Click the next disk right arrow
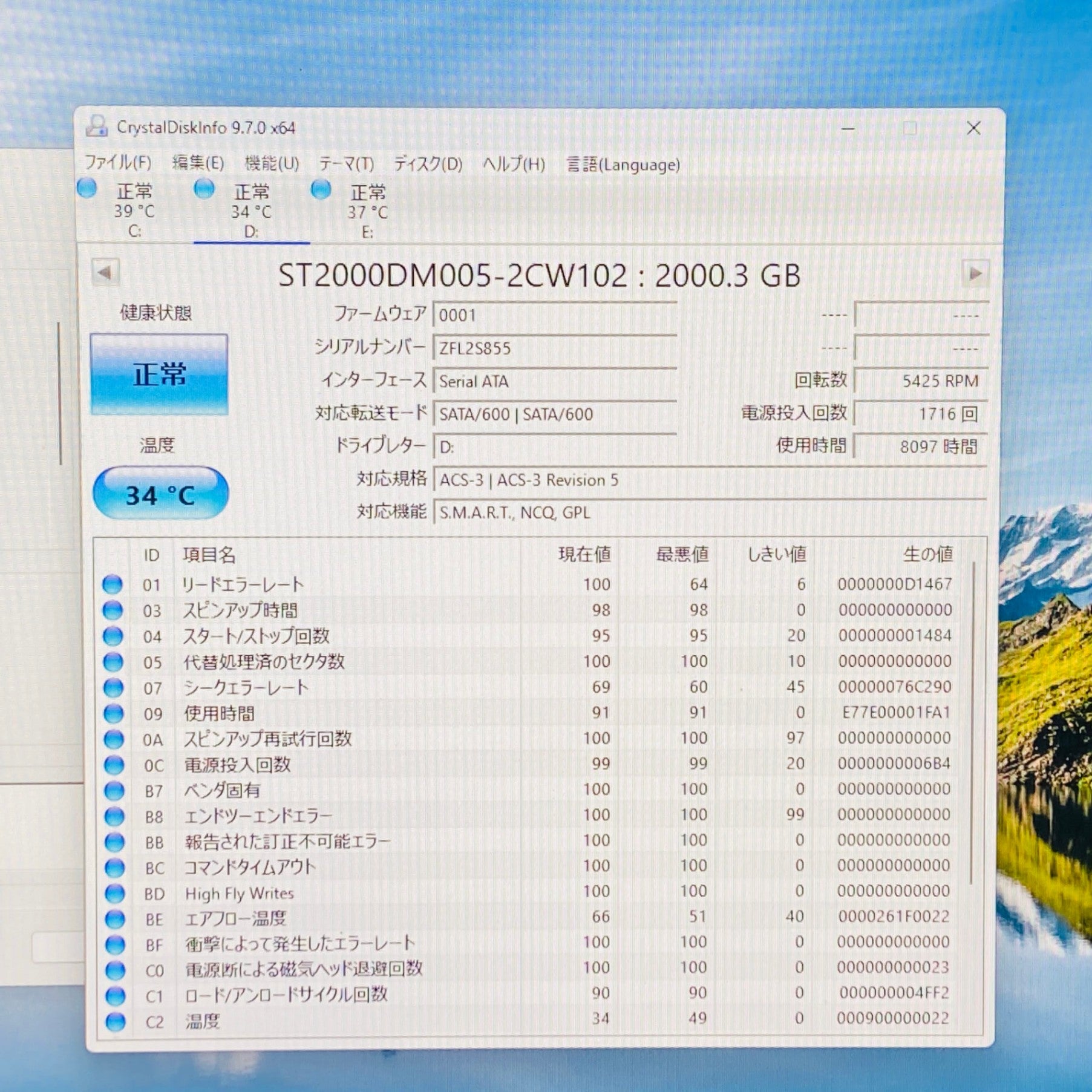The image size is (1092, 1092). [x=975, y=273]
